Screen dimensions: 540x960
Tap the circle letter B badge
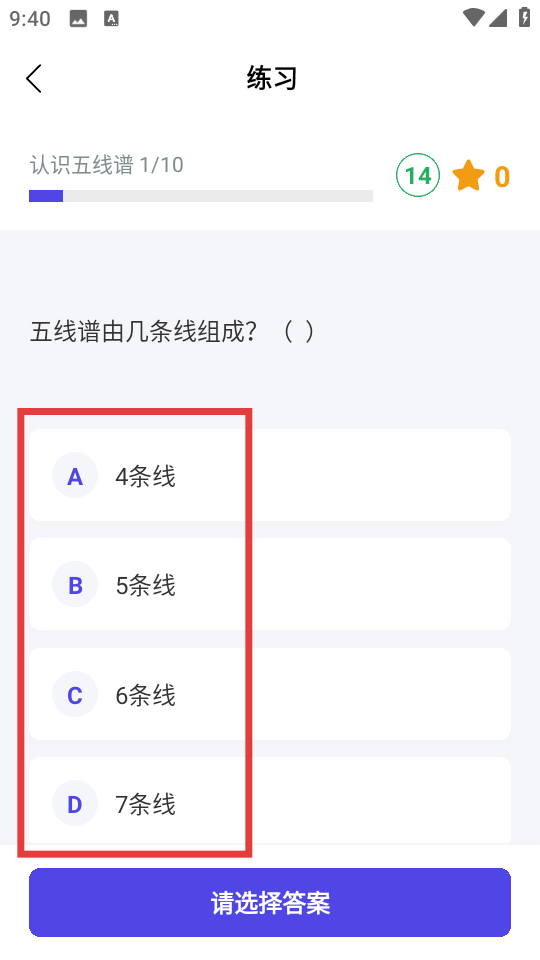75,585
